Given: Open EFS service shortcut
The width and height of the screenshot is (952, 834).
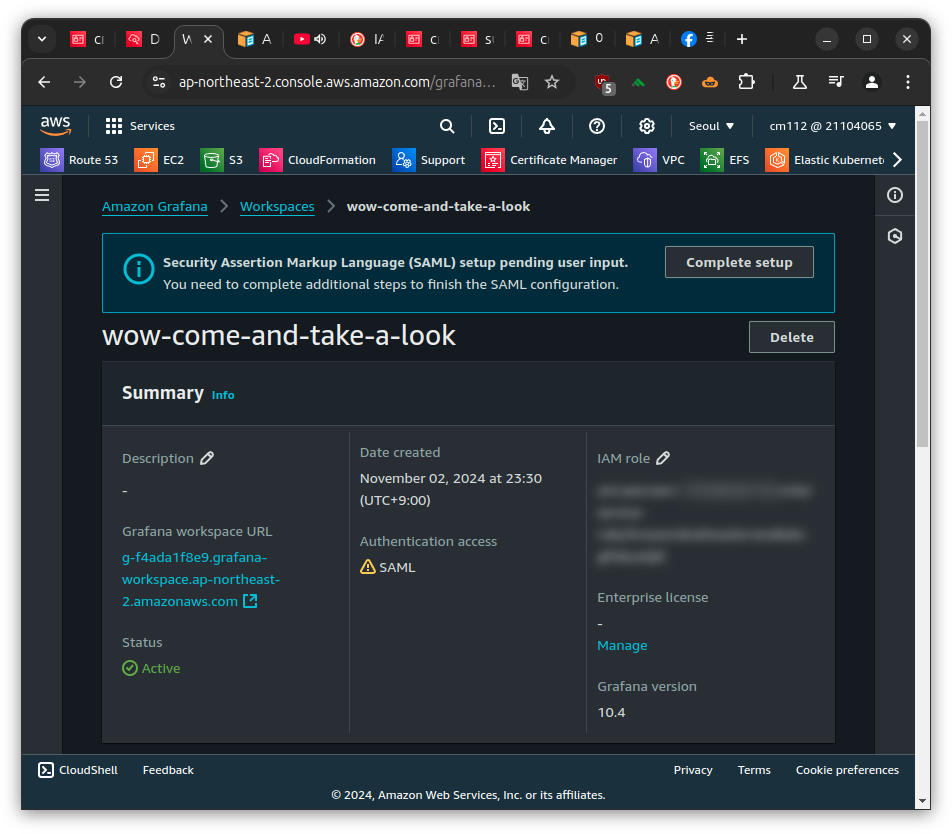Looking at the screenshot, I should click(x=725, y=160).
